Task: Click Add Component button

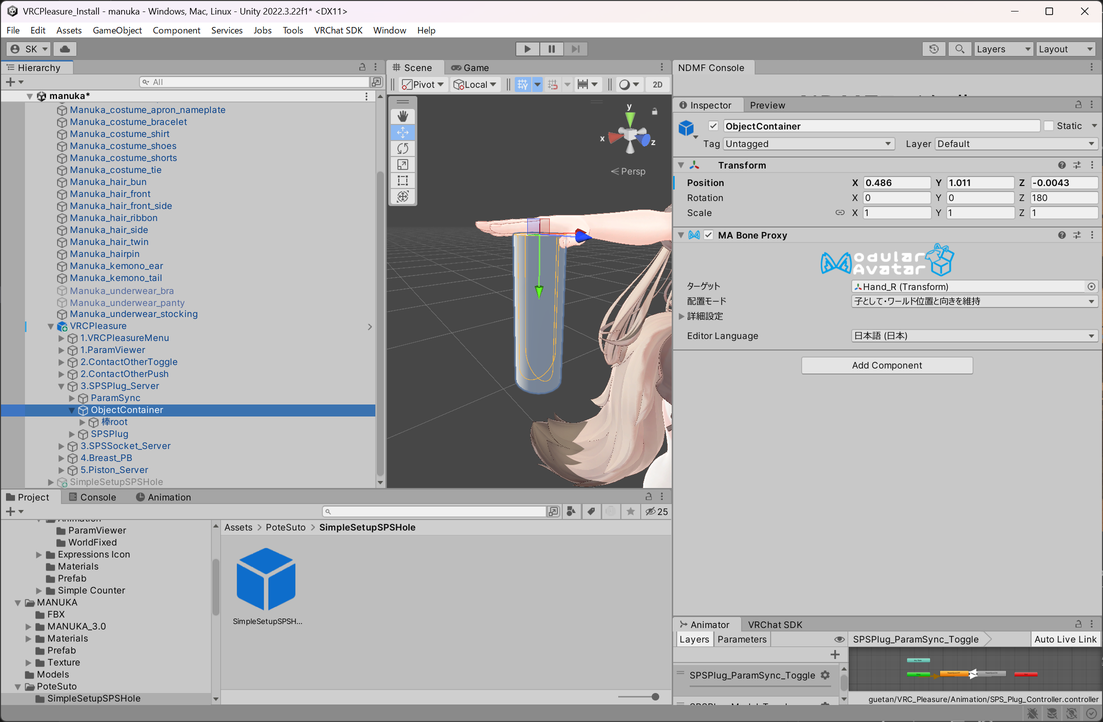Action: coord(887,365)
